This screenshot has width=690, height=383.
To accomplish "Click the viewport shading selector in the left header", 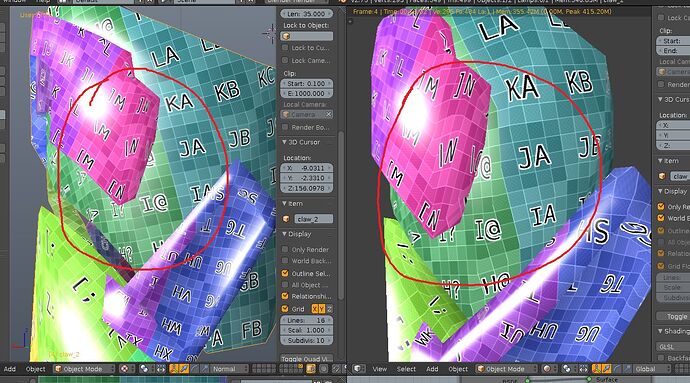I will [127, 369].
